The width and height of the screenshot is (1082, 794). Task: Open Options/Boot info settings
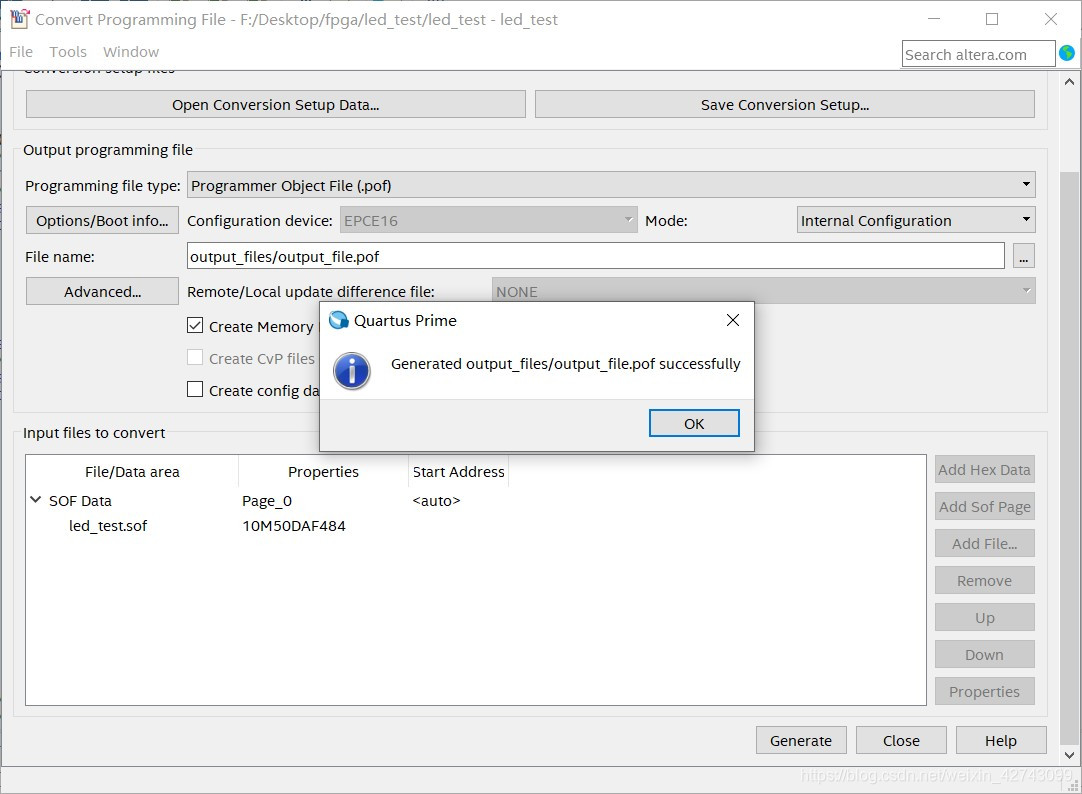(102, 221)
